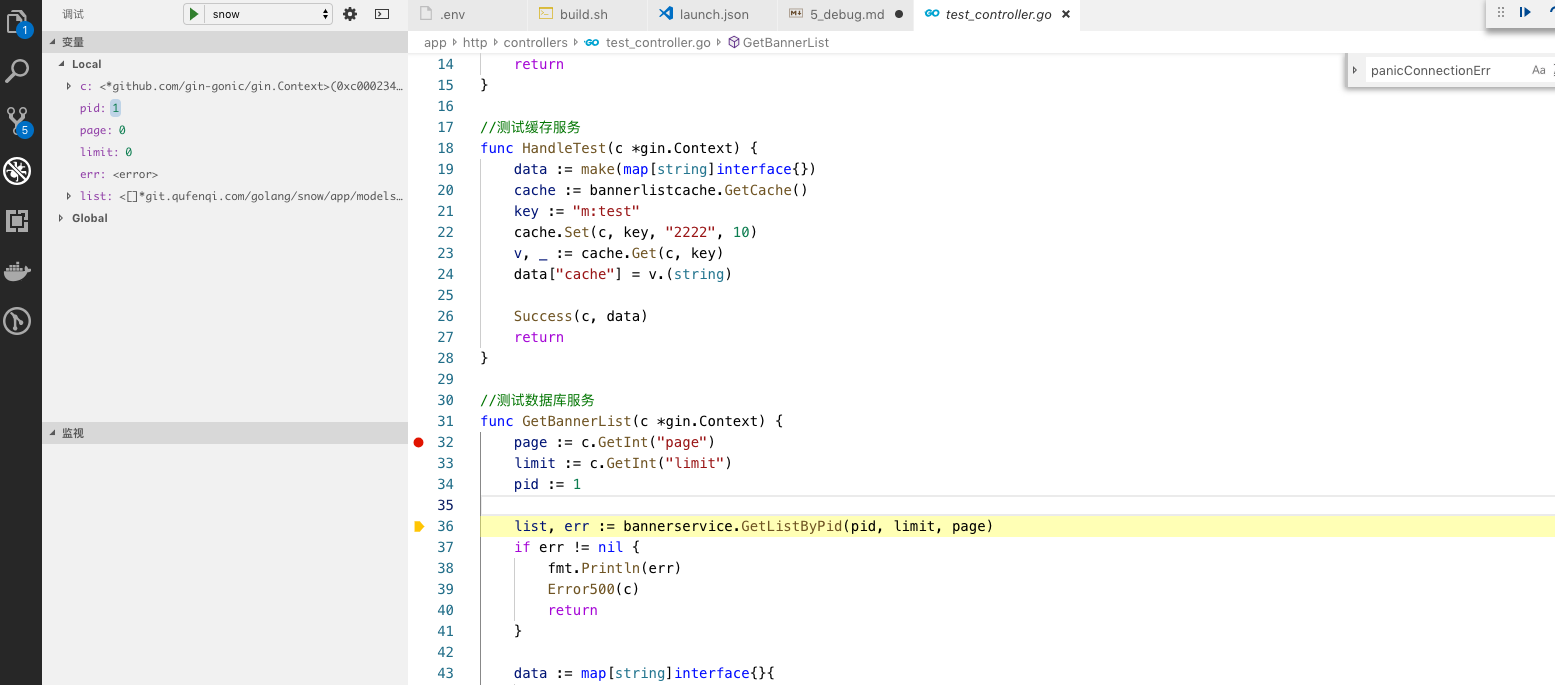Open launch.json via the gear icon
This screenshot has width=1555, height=685.
coord(350,14)
